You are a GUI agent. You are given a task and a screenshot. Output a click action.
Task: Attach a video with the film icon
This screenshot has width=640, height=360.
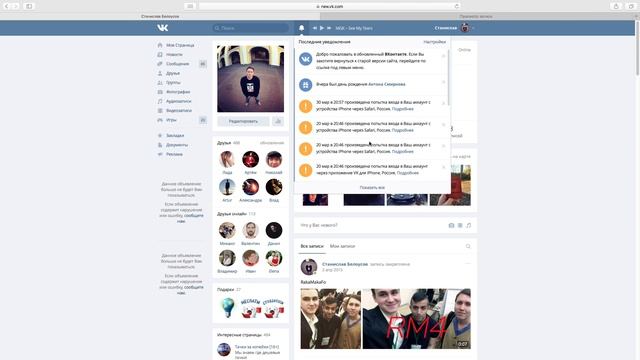tap(460, 225)
